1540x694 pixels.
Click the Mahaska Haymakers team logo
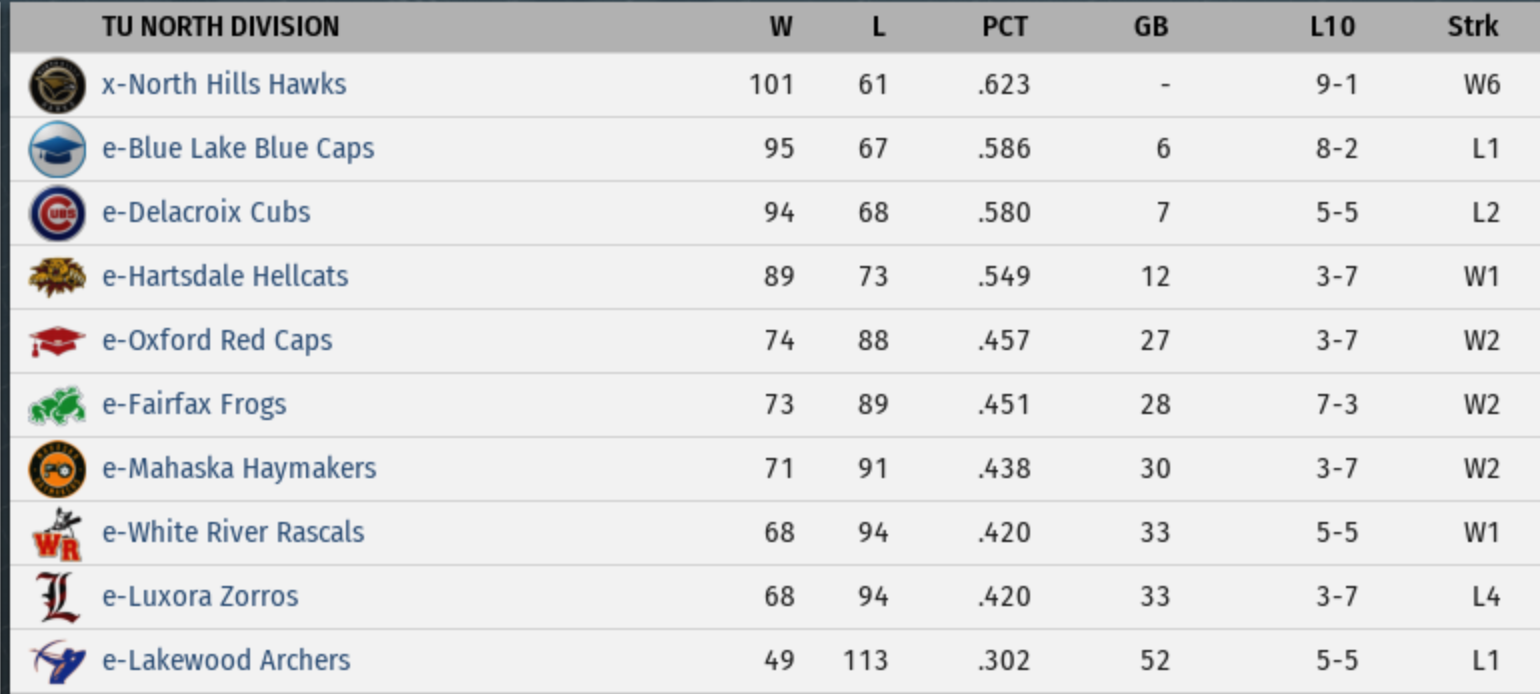point(57,469)
